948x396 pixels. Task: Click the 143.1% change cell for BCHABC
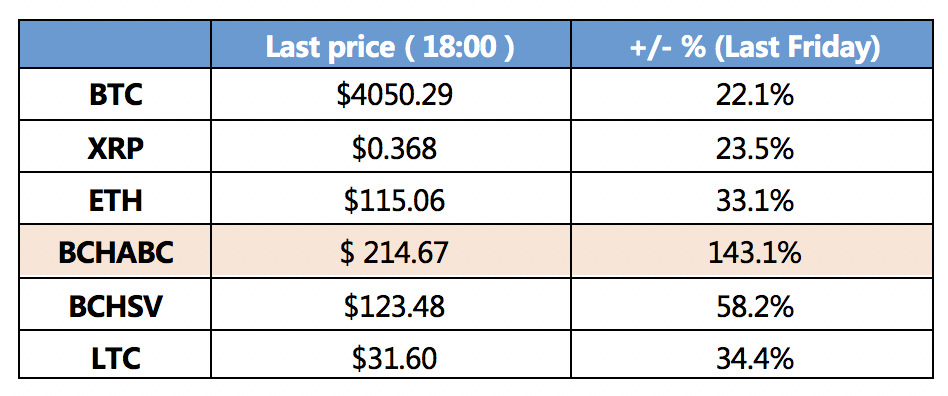[x=752, y=252]
